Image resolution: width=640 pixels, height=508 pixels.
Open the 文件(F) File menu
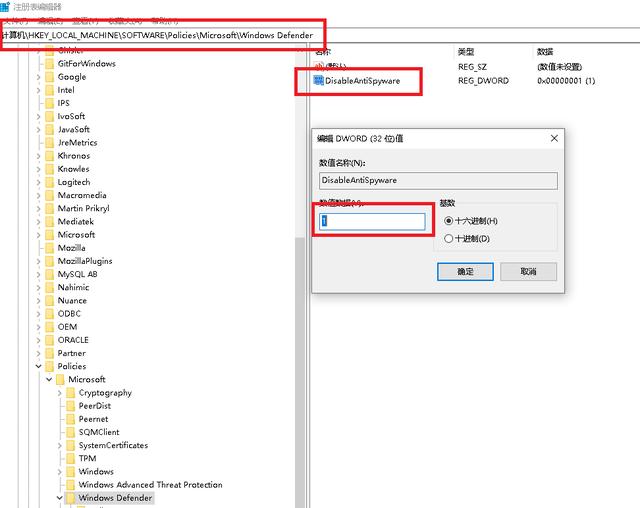click(16, 21)
